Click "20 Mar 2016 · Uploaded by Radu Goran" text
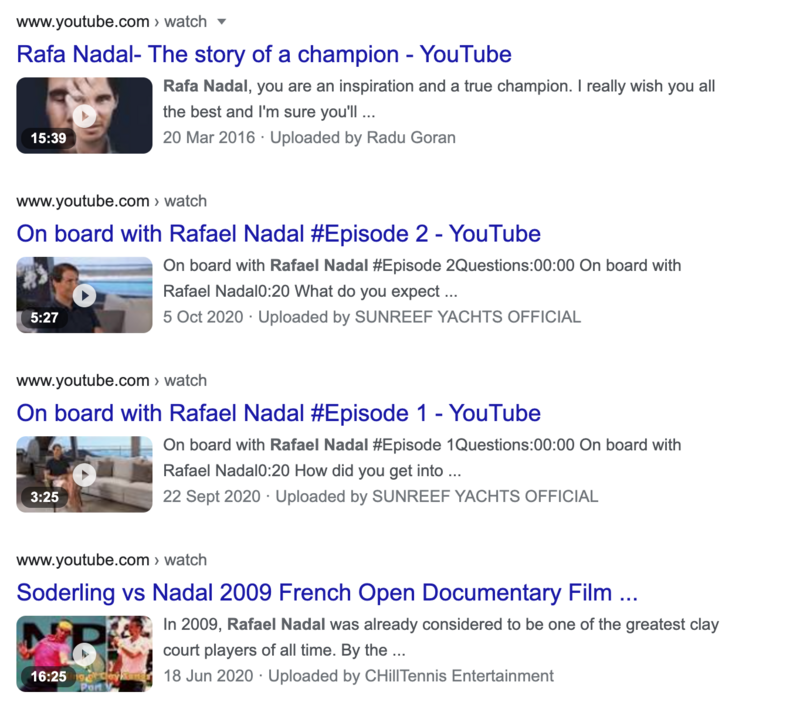The width and height of the screenshot is (800, 726). 309,138
